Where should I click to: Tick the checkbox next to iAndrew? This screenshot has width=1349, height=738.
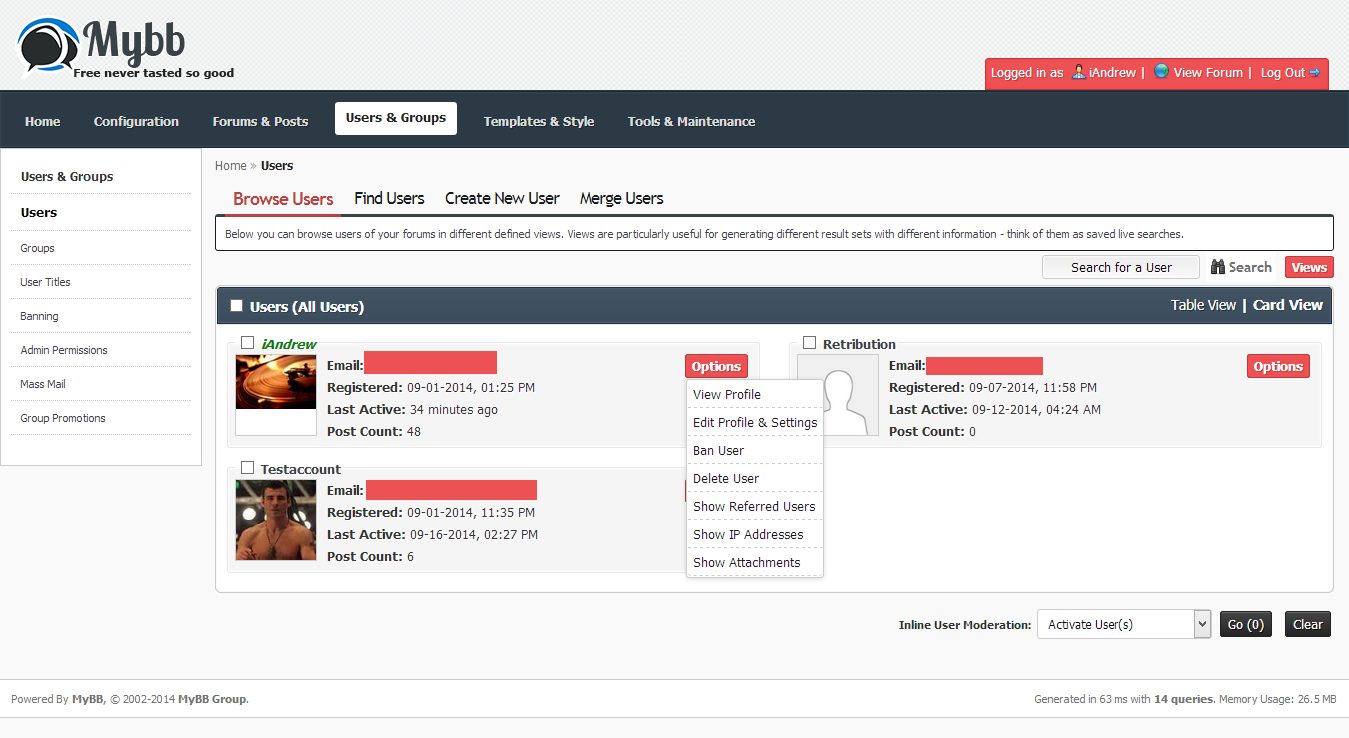click(x=248, y=343)
